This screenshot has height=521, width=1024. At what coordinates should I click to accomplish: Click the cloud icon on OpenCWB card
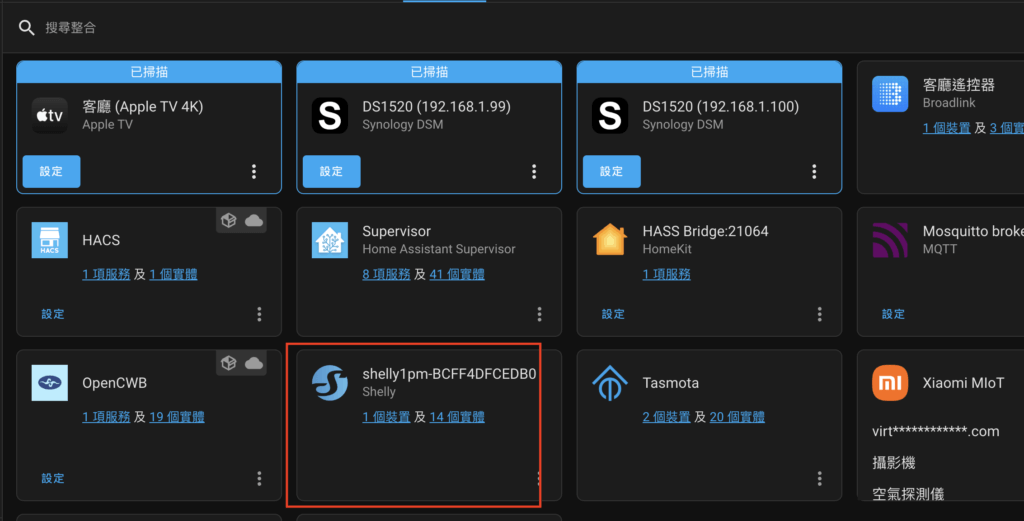coord(254,363)
